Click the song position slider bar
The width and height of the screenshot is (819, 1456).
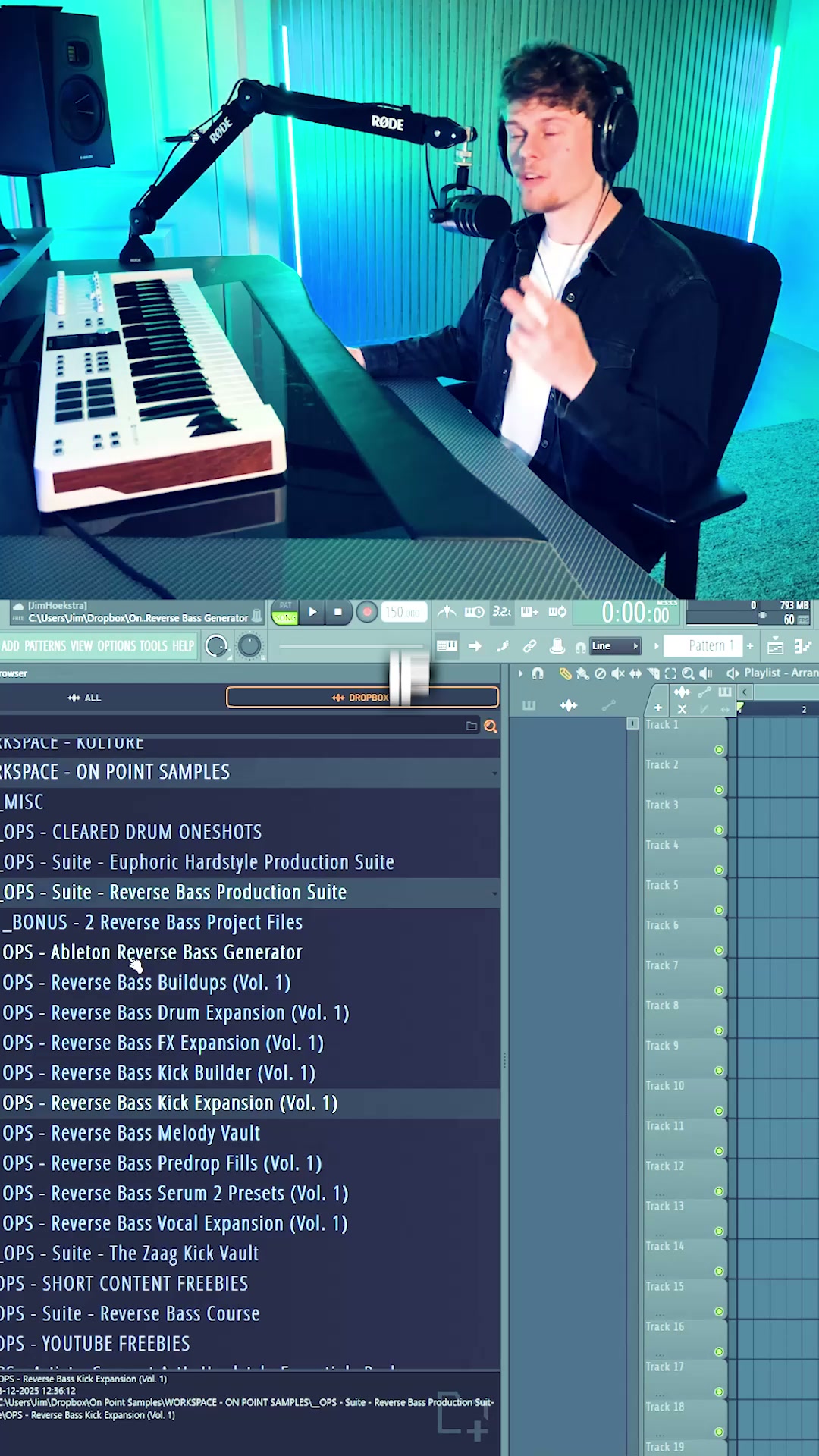[353, 647]
